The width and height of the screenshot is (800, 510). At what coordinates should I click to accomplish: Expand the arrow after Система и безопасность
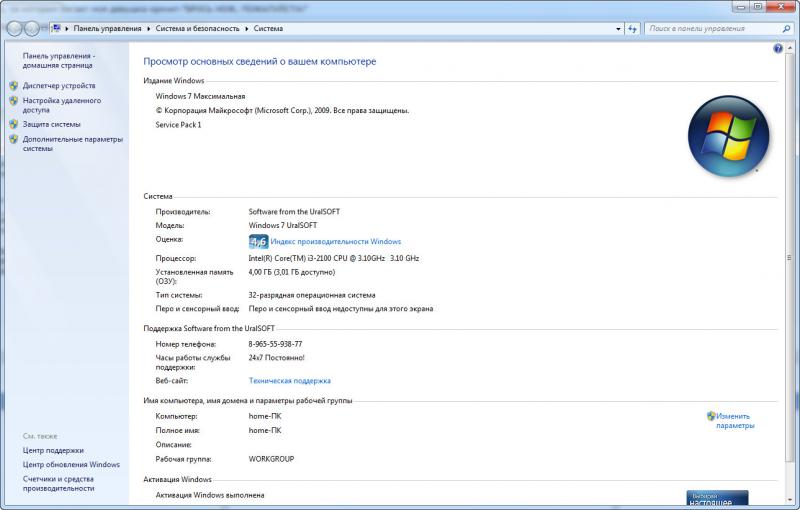tap(248, 29)
